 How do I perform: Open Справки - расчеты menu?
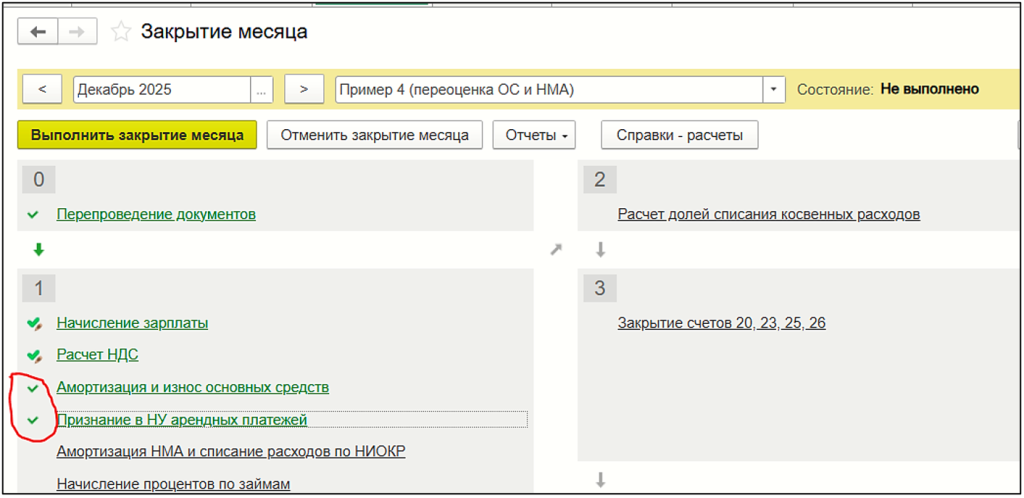[x=679, y=135]
